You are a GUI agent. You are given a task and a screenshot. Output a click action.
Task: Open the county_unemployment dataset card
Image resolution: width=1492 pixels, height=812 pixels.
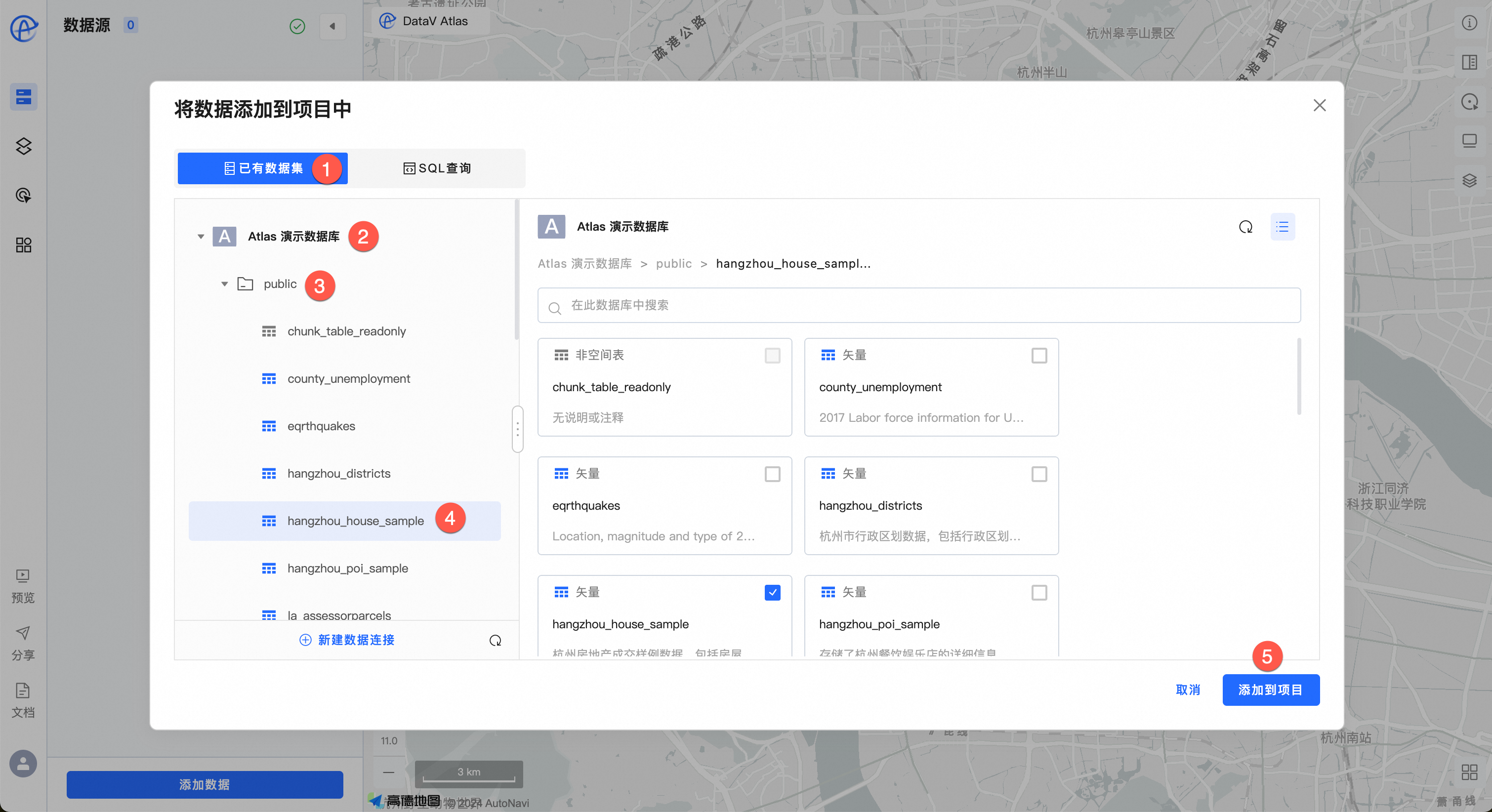pyautogui.click(x=931, y=387)
